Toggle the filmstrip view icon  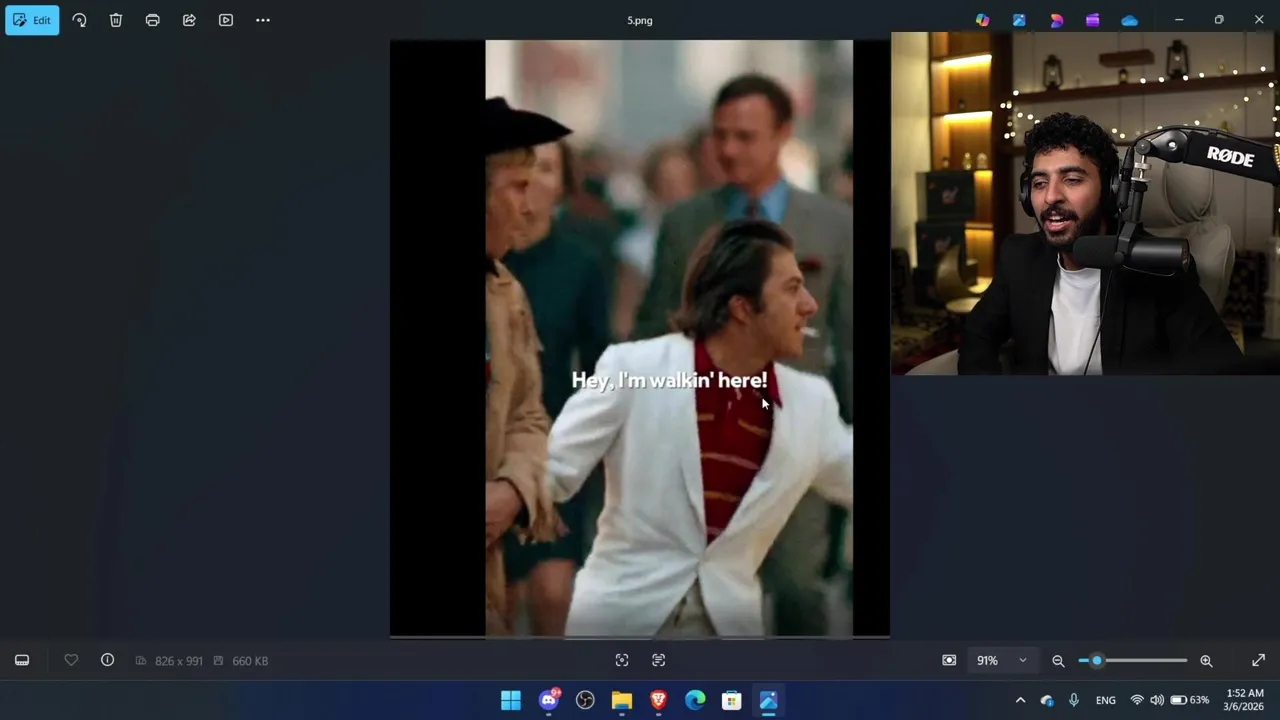pos(22,660)
